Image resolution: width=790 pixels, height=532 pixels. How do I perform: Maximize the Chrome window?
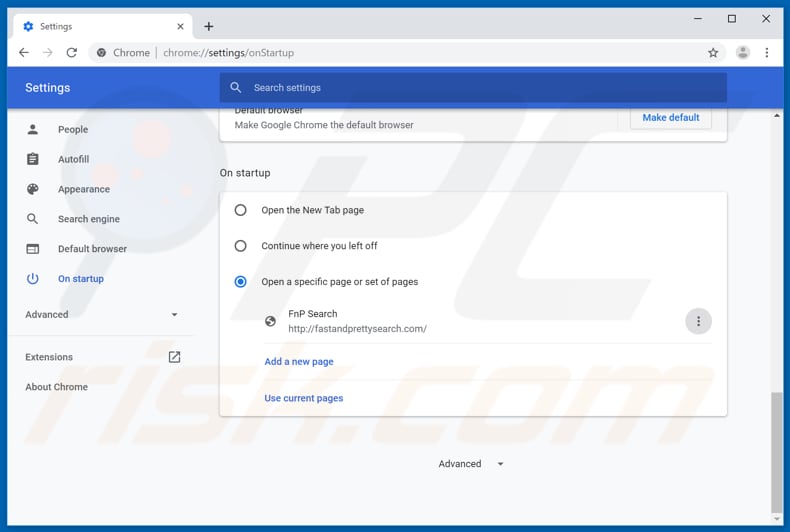click(x=732, y=19)
